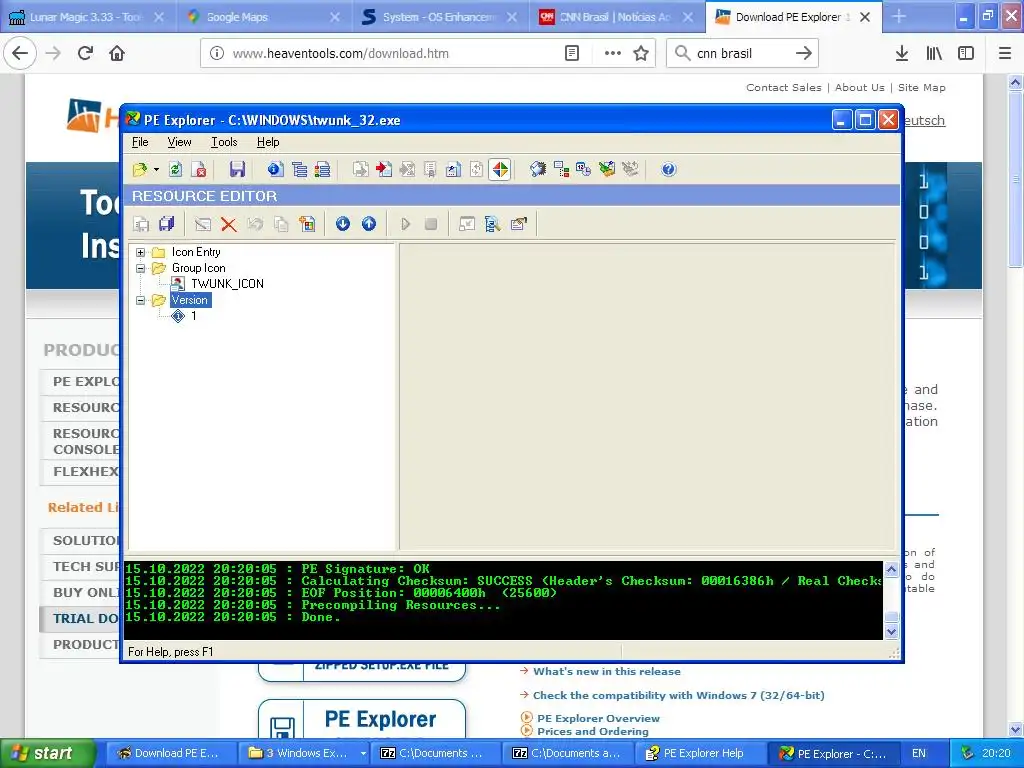This screenshot has height=768, width=1024.
Task: Reload the page in the browser
Action: click(x=85, y=54)
